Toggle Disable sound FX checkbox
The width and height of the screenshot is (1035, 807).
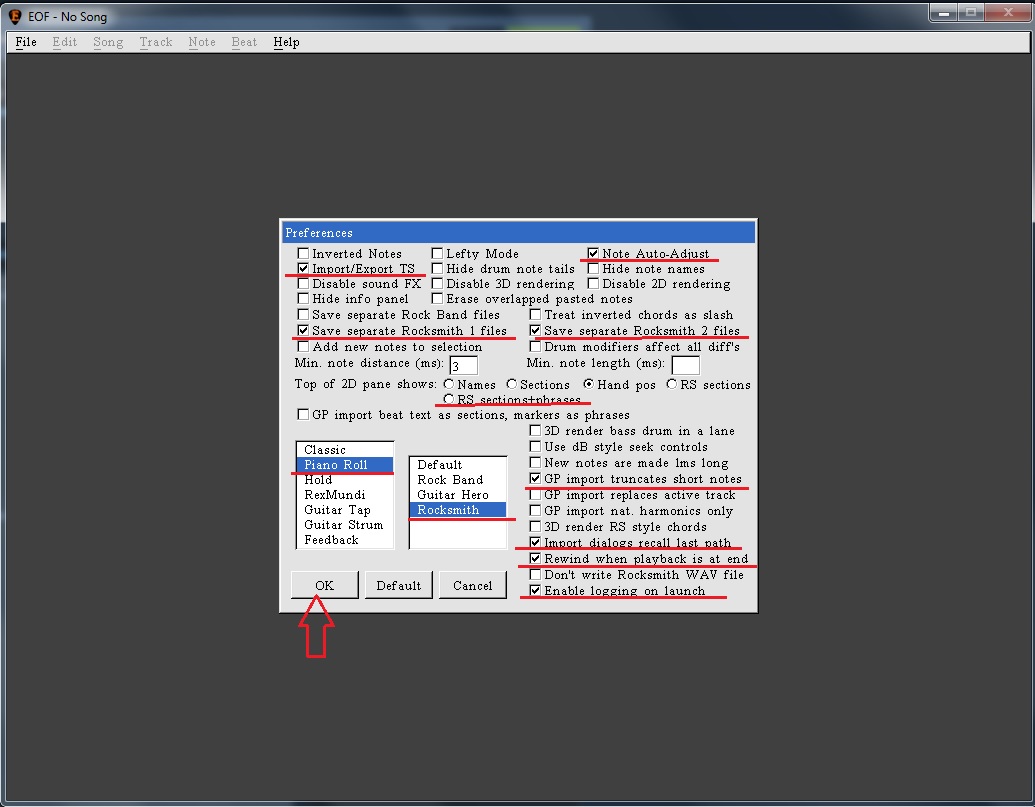[x=303, y=284]
